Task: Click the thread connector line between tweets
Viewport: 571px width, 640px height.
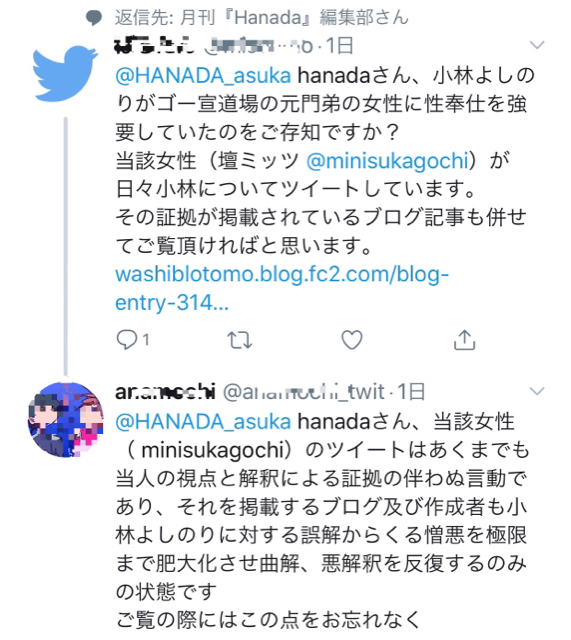Action: pos(65,246)
